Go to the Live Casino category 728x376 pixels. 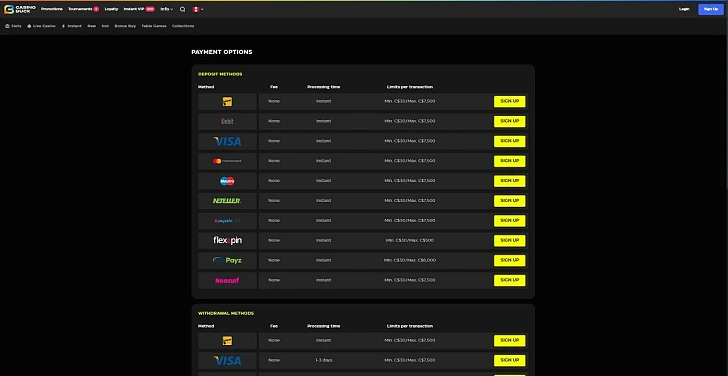pos(41,26)
